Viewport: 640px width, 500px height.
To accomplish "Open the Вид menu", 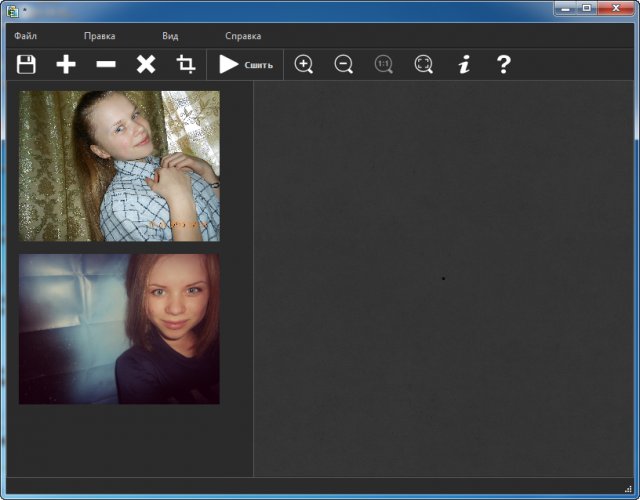I will [170, 36].
